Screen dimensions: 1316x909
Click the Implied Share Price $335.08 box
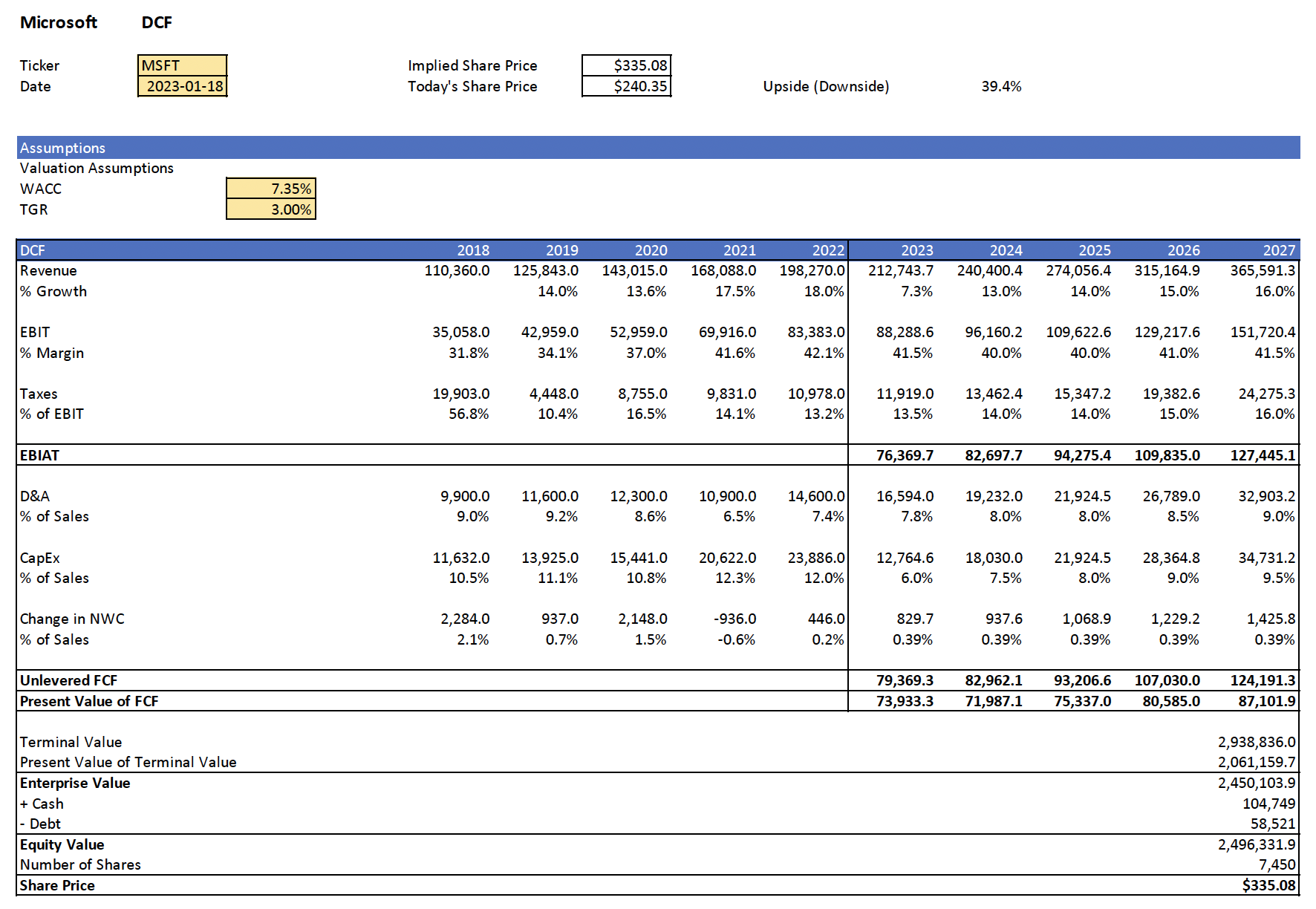627,65
